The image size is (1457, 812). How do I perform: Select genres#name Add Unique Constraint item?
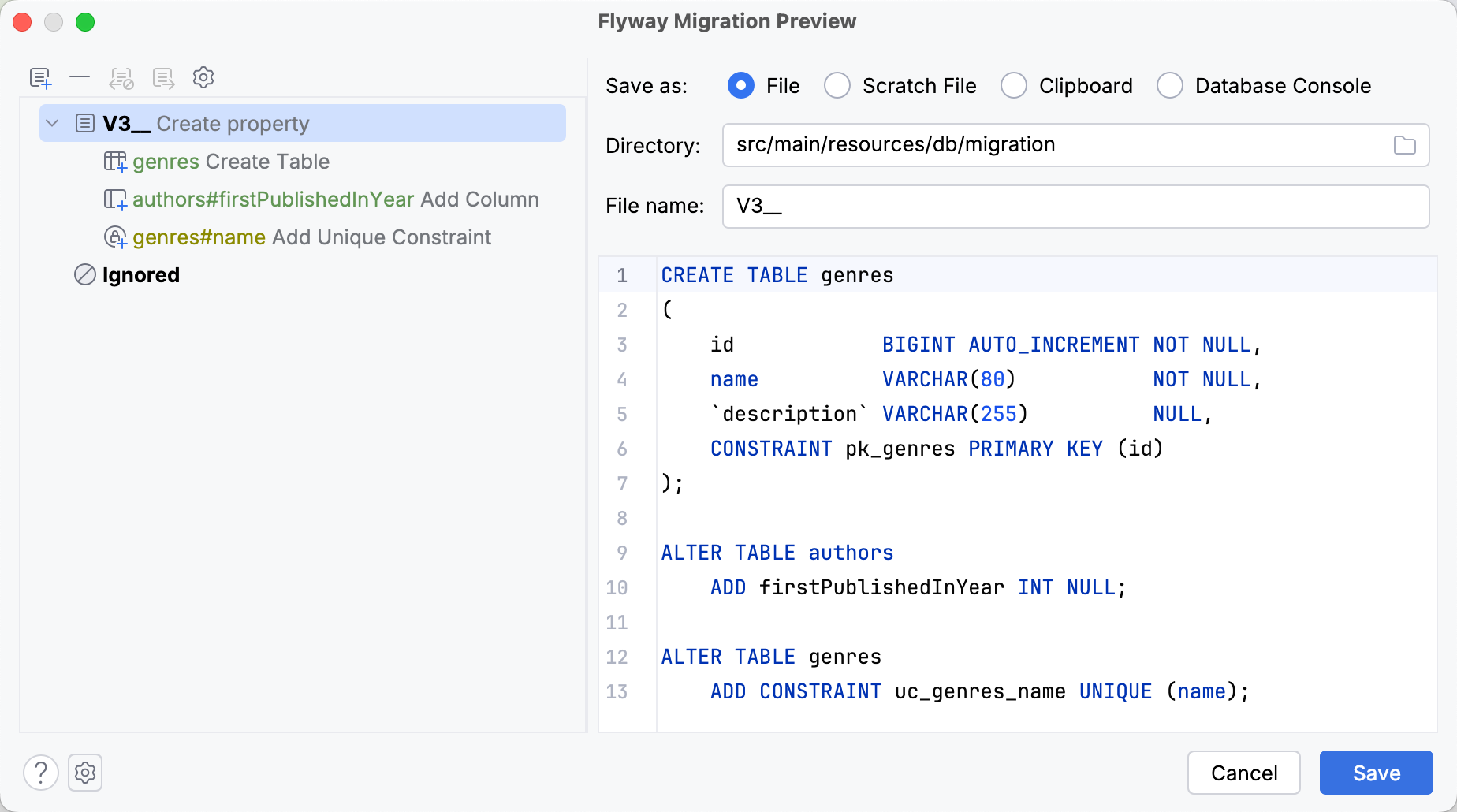(311, 237)
